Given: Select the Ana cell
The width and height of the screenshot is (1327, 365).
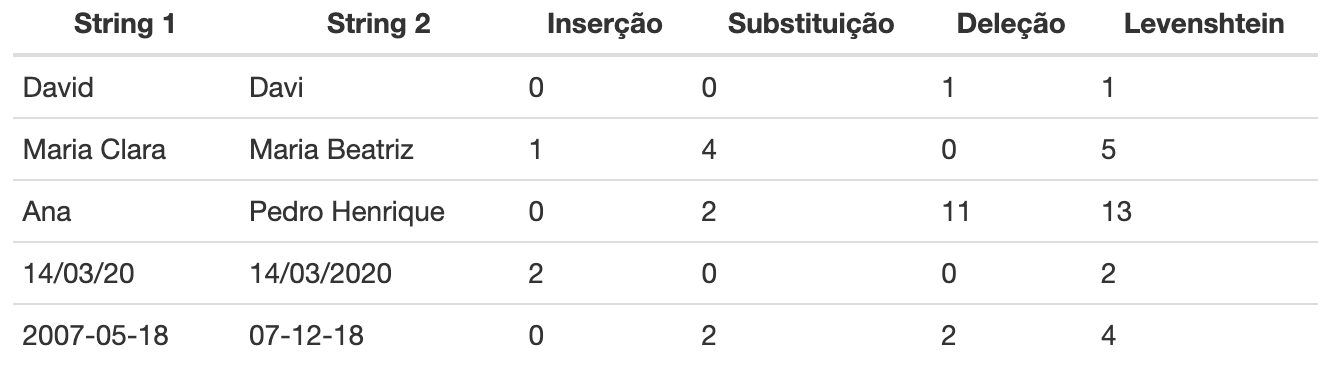Looking at the screenshot, I should coord(45,212).
